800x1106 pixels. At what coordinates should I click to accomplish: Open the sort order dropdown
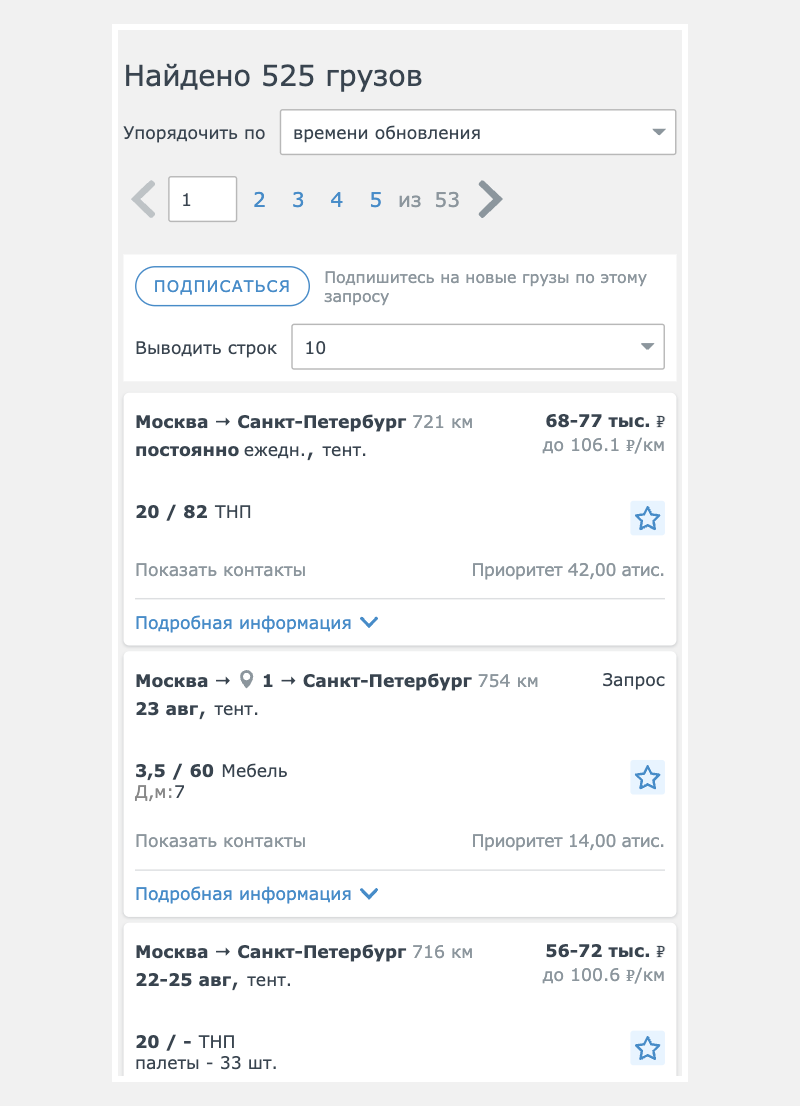(478, 133)
